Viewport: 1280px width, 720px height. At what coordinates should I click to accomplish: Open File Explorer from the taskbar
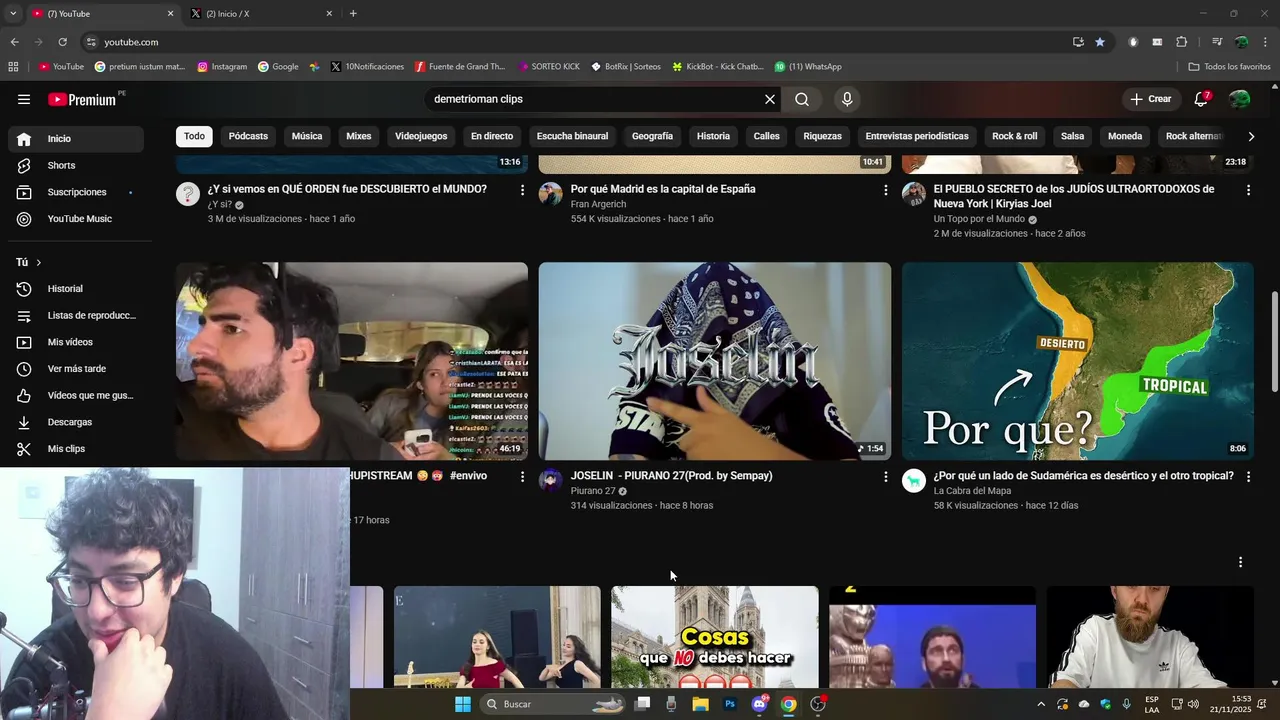click(x=701, y=704)
